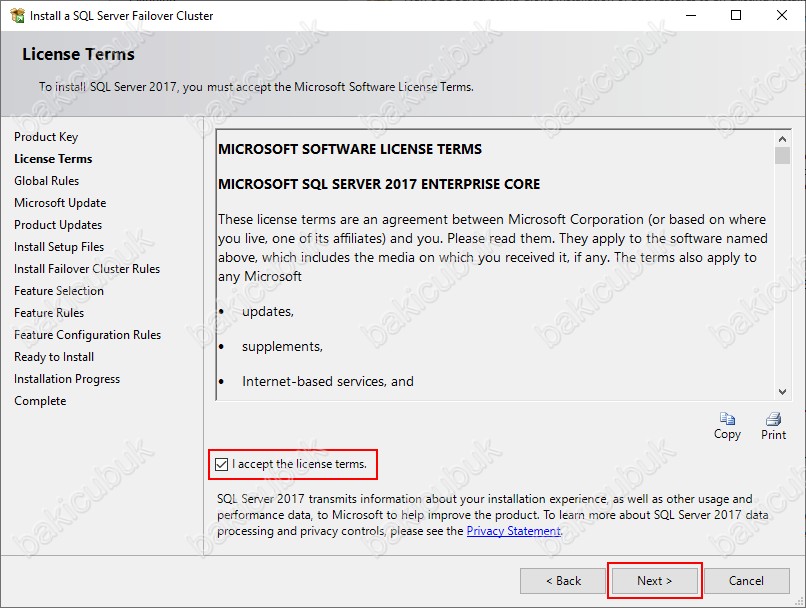The height and width of the screenshot is (608, 806).
Task: Click the Copy icon for license text
Action: pos(727,419)
